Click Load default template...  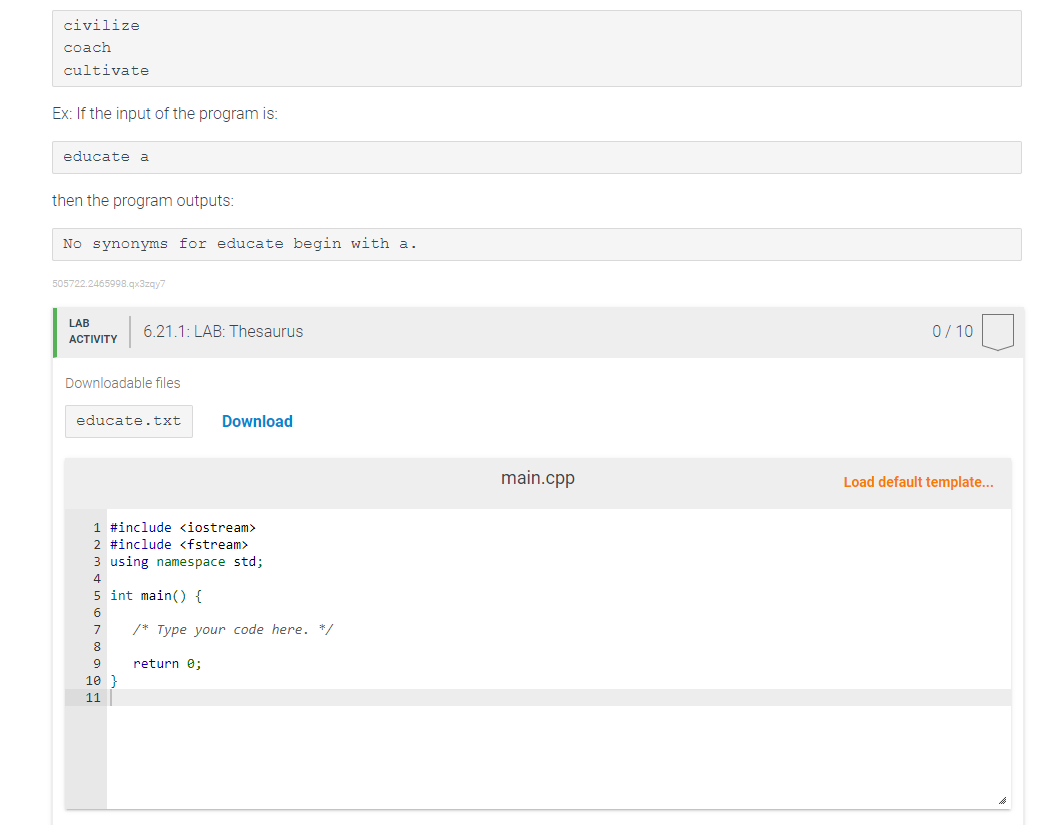tap(918, 482)
